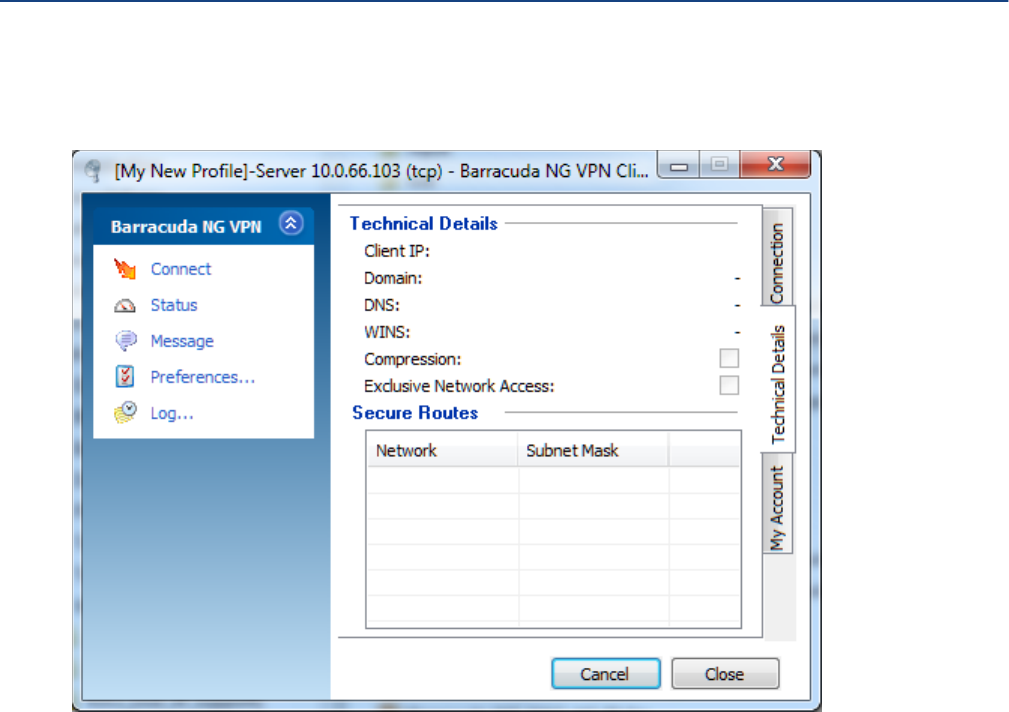Image resolution: width=1009 pixels, height=712 pixels.
Task: Click the VPN app icon in title bar
Action: (x=93, y=171)
